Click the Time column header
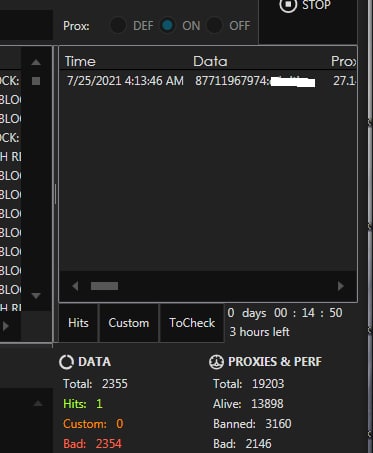373x453 pixels. (x=80, y=61)
